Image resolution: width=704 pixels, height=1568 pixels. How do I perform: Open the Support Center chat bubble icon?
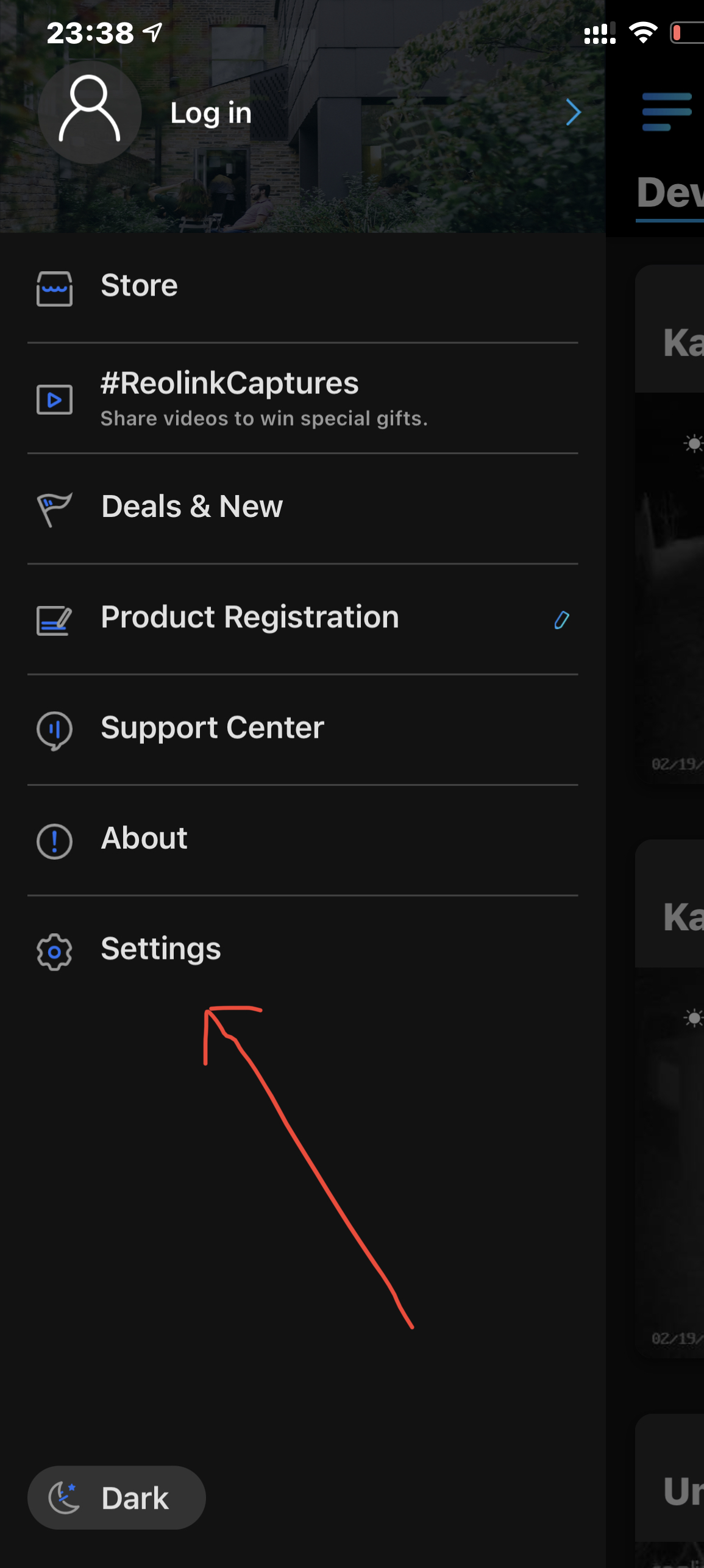click(x=54, y=730)
